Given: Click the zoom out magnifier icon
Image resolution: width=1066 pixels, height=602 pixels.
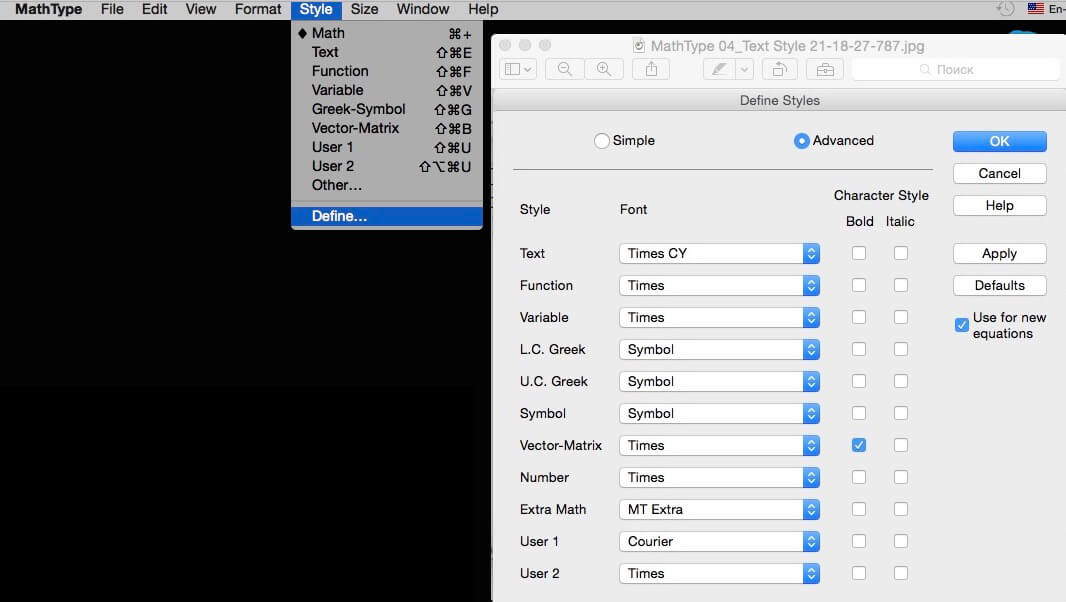Looking at the screenshot, I should tap(564, 69).
